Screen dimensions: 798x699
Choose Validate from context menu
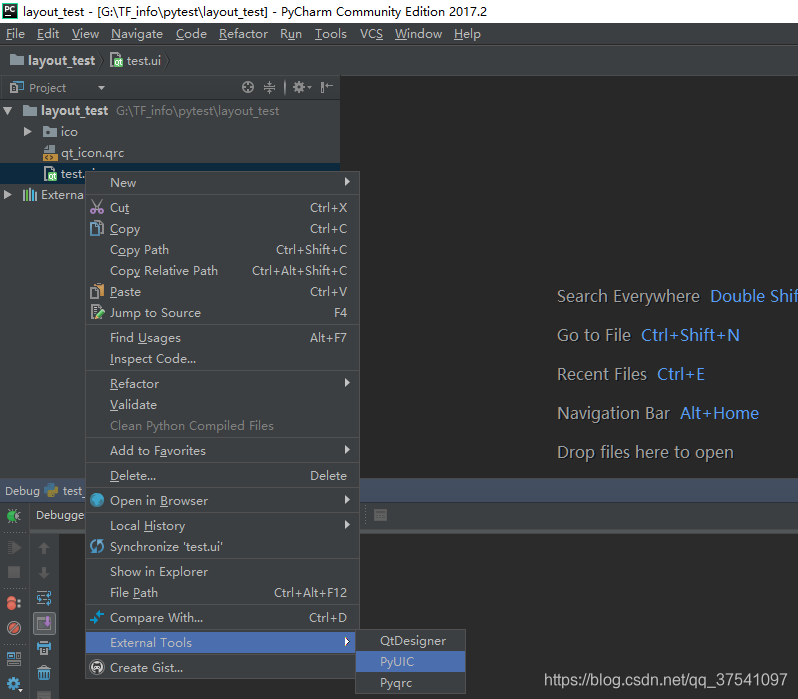(x=222, y=404)
